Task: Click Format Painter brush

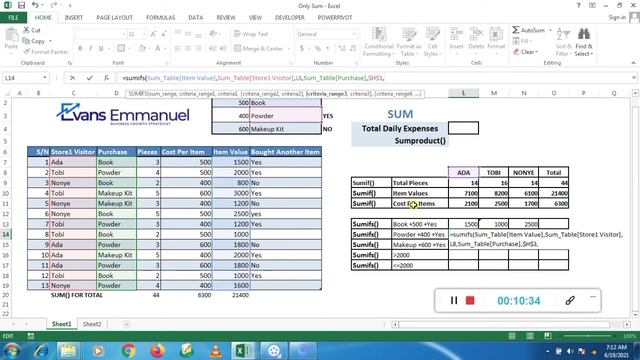Action: point(45,52)
